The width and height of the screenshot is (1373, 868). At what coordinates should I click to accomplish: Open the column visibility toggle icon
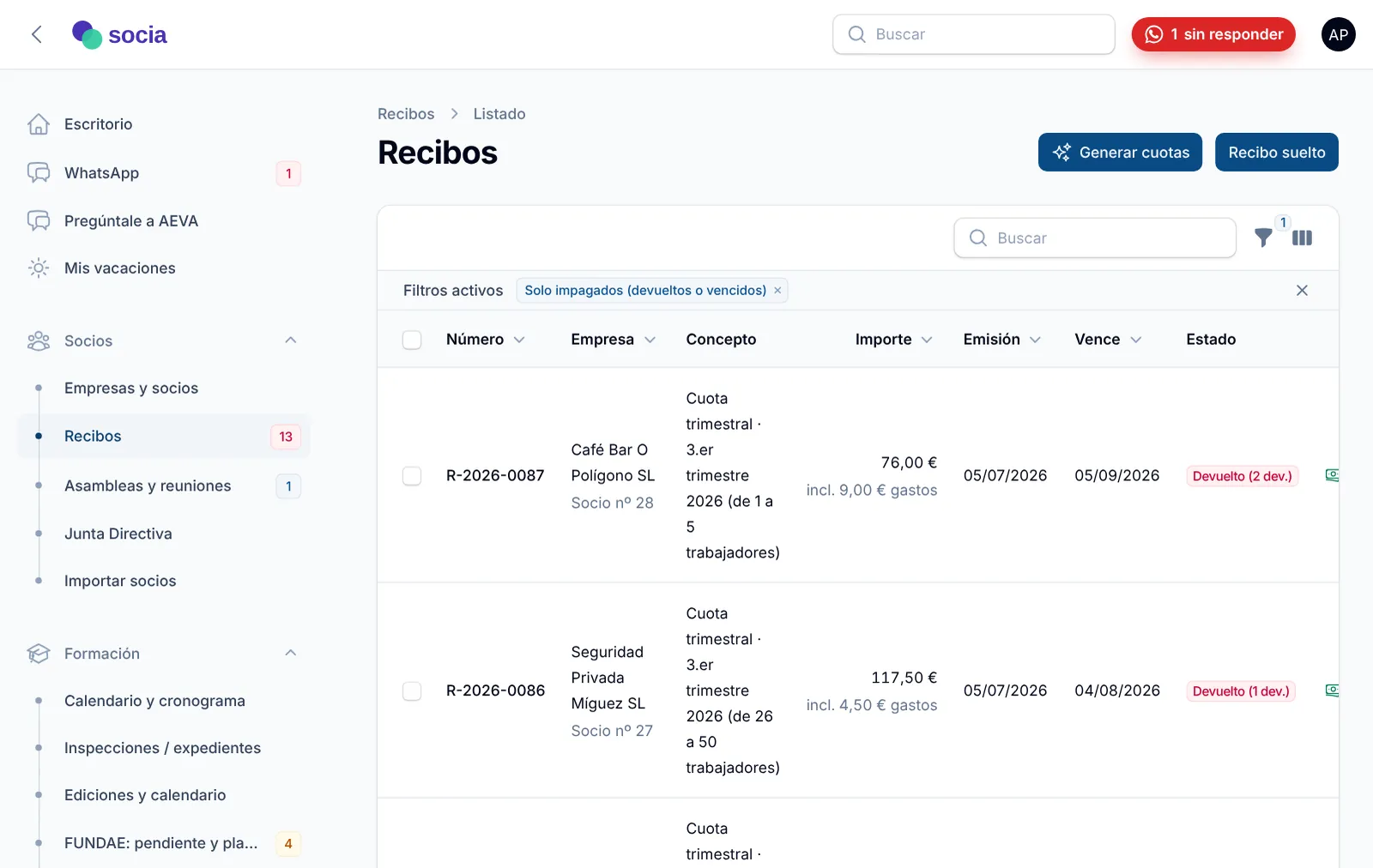pyautogui.click(x=1302, y=238)
